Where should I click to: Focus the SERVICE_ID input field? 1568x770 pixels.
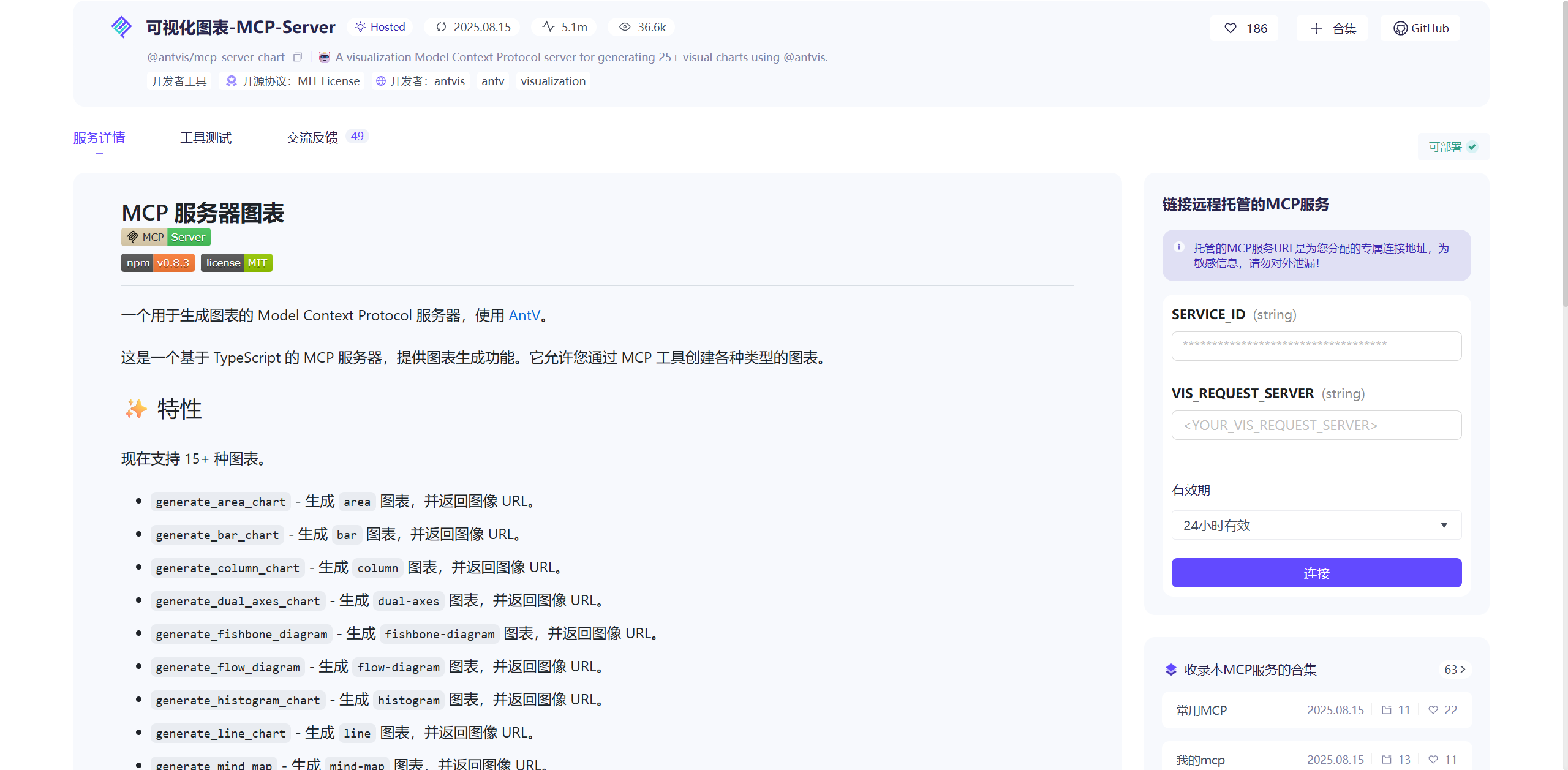click(x=1316, y=346)
